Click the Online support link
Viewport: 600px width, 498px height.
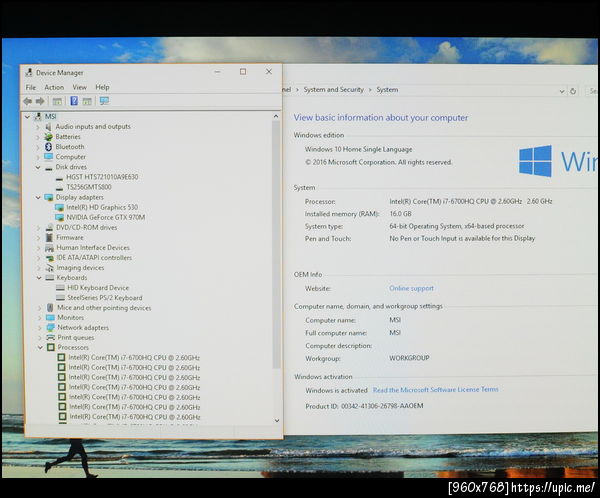pyautogui.click(x=411, y=288)
